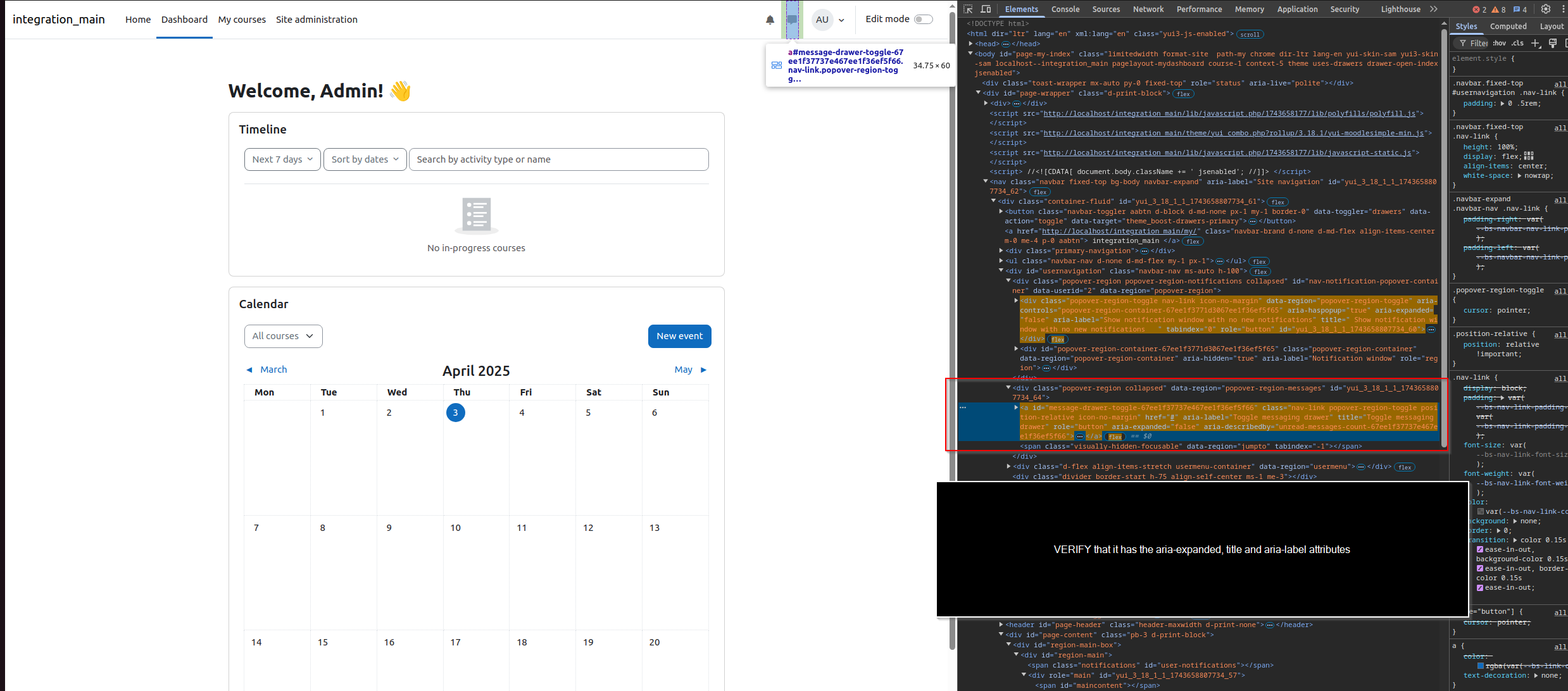Add new style rule plus icon
The height and width of the screenshot is (691, 1568).
pyautogui.click(x=1535, y=43)
